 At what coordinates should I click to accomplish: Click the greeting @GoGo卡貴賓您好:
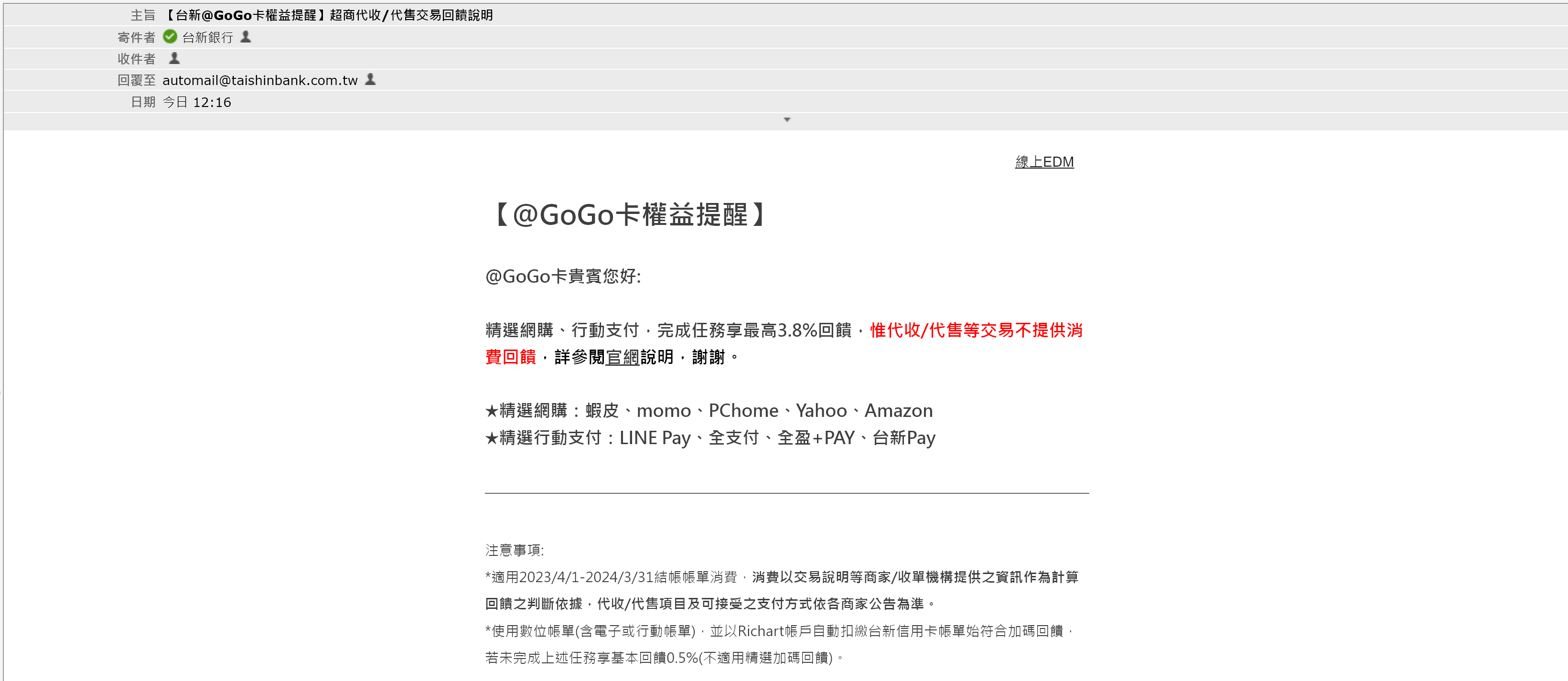click(564, 277)
